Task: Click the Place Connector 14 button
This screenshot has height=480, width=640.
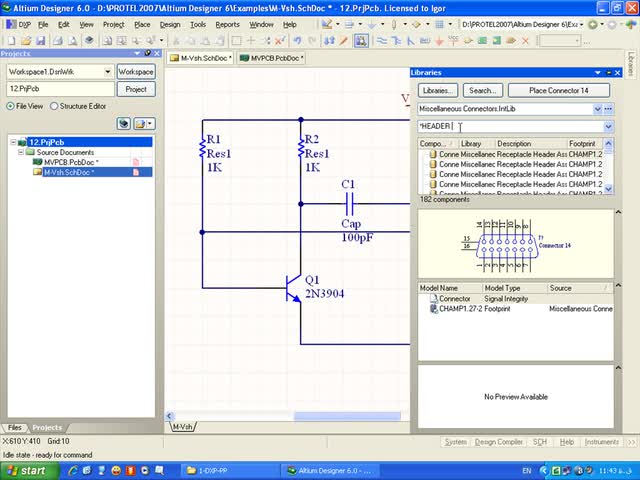Action: click(558, 90)
